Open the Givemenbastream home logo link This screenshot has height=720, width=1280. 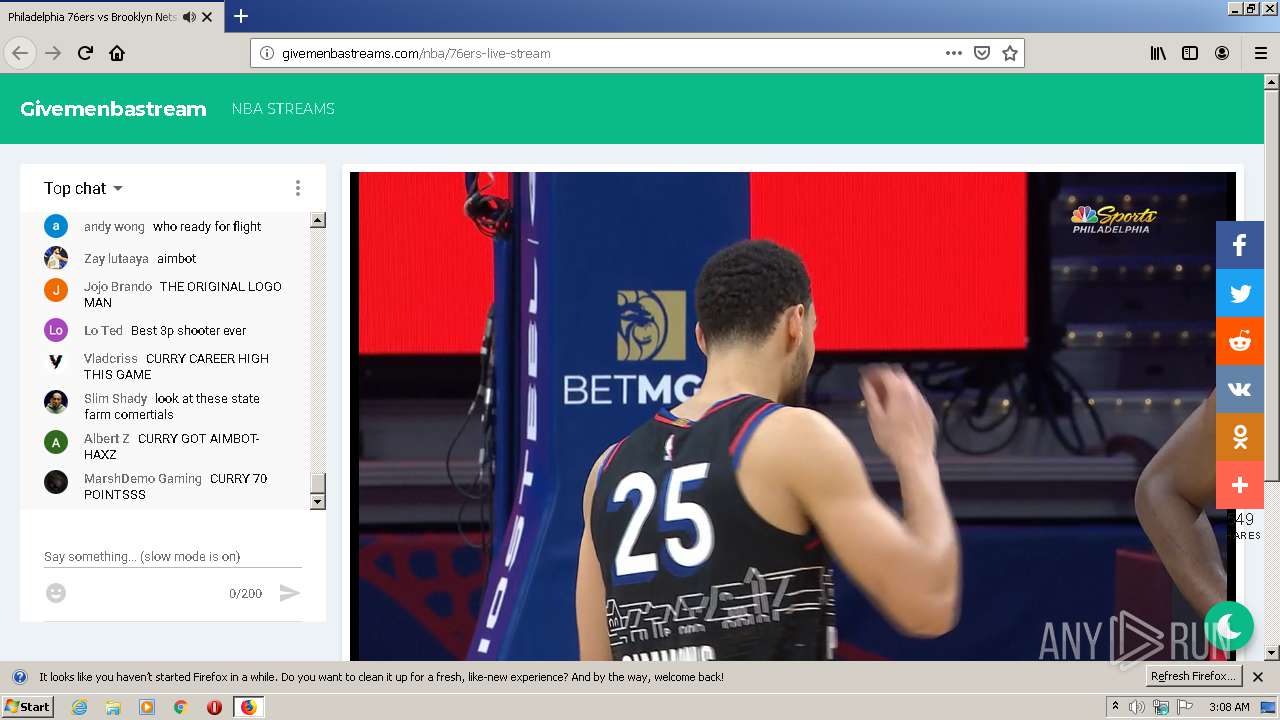click(x=113, y=109)
